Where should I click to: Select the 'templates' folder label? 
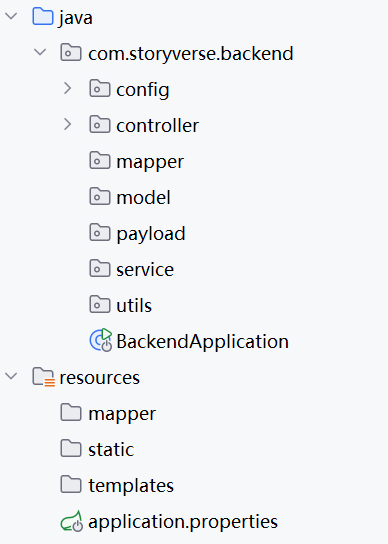(131, 486)
